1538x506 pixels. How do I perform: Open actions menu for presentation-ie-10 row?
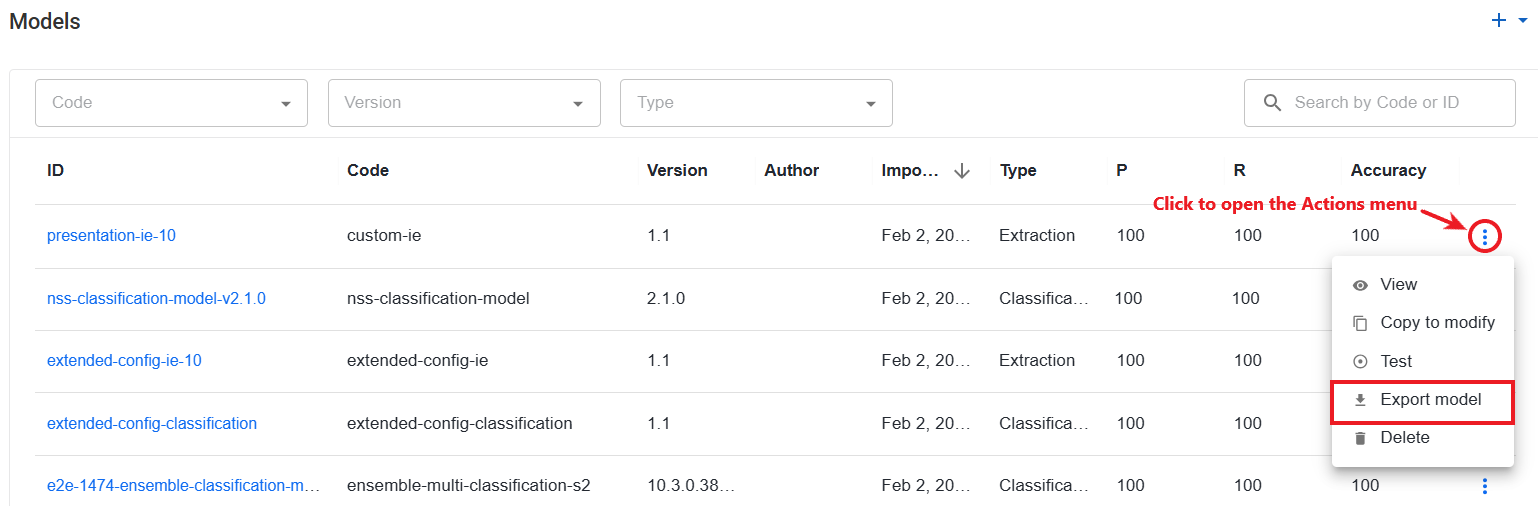click(x=1485, y=237)
